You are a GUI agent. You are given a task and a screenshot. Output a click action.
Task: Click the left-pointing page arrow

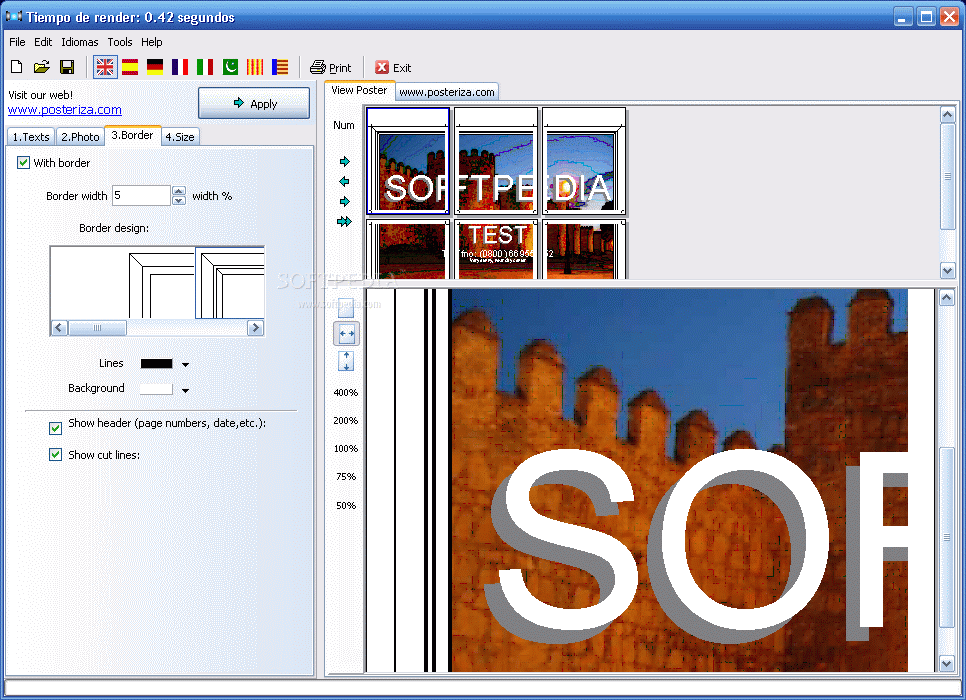pyautogui.click(x=344, y=181)
